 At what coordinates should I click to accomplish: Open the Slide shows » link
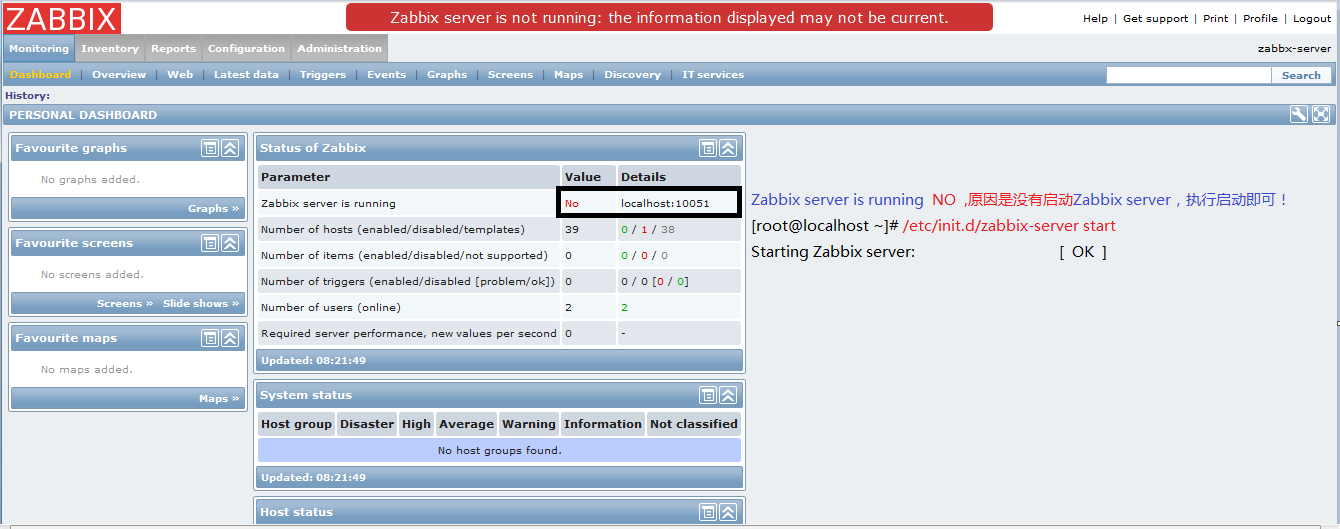pyautogui.click(x=201, y=303)
